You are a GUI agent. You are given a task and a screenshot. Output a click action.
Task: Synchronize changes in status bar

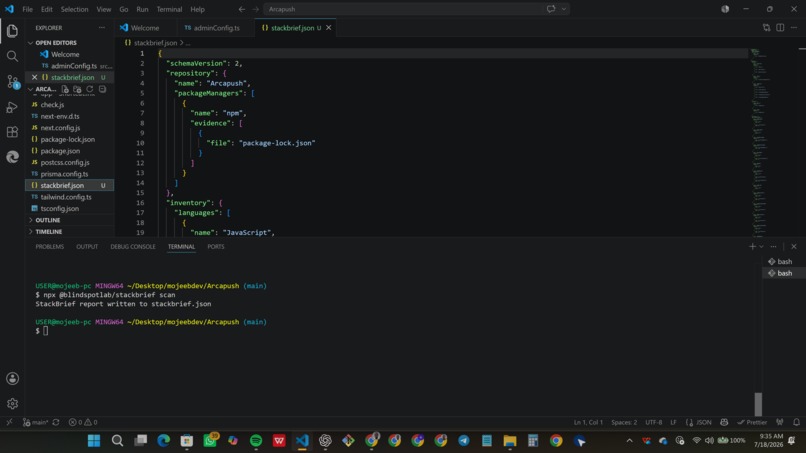click(x=56, y=422)
